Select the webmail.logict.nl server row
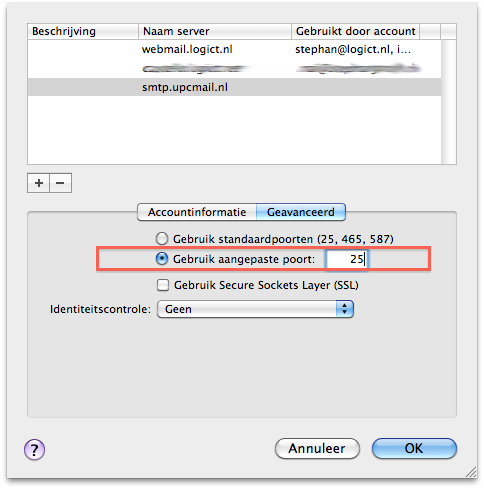Screen dimensions: 484x489 tap(234, 49)
